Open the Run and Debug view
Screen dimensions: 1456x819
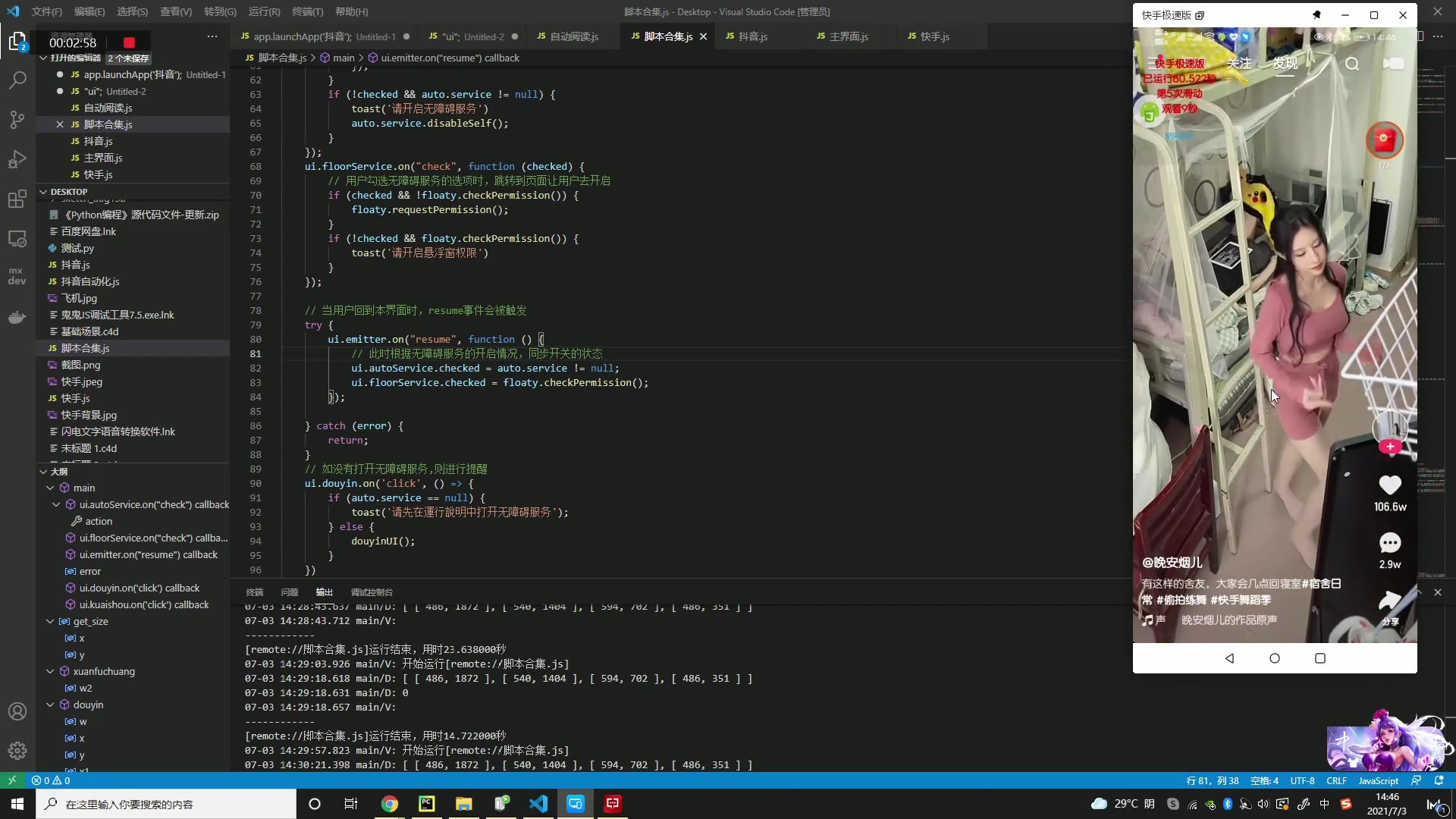(17, 159)
